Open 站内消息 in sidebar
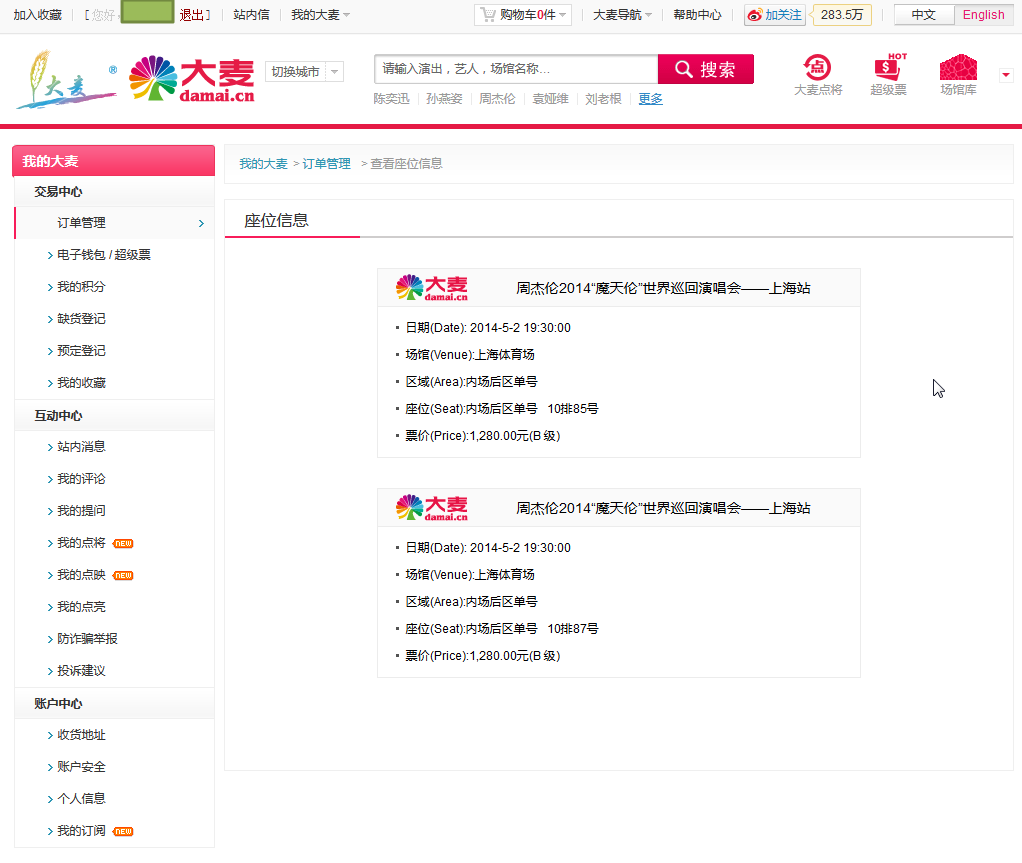 [x=81, y=446]
